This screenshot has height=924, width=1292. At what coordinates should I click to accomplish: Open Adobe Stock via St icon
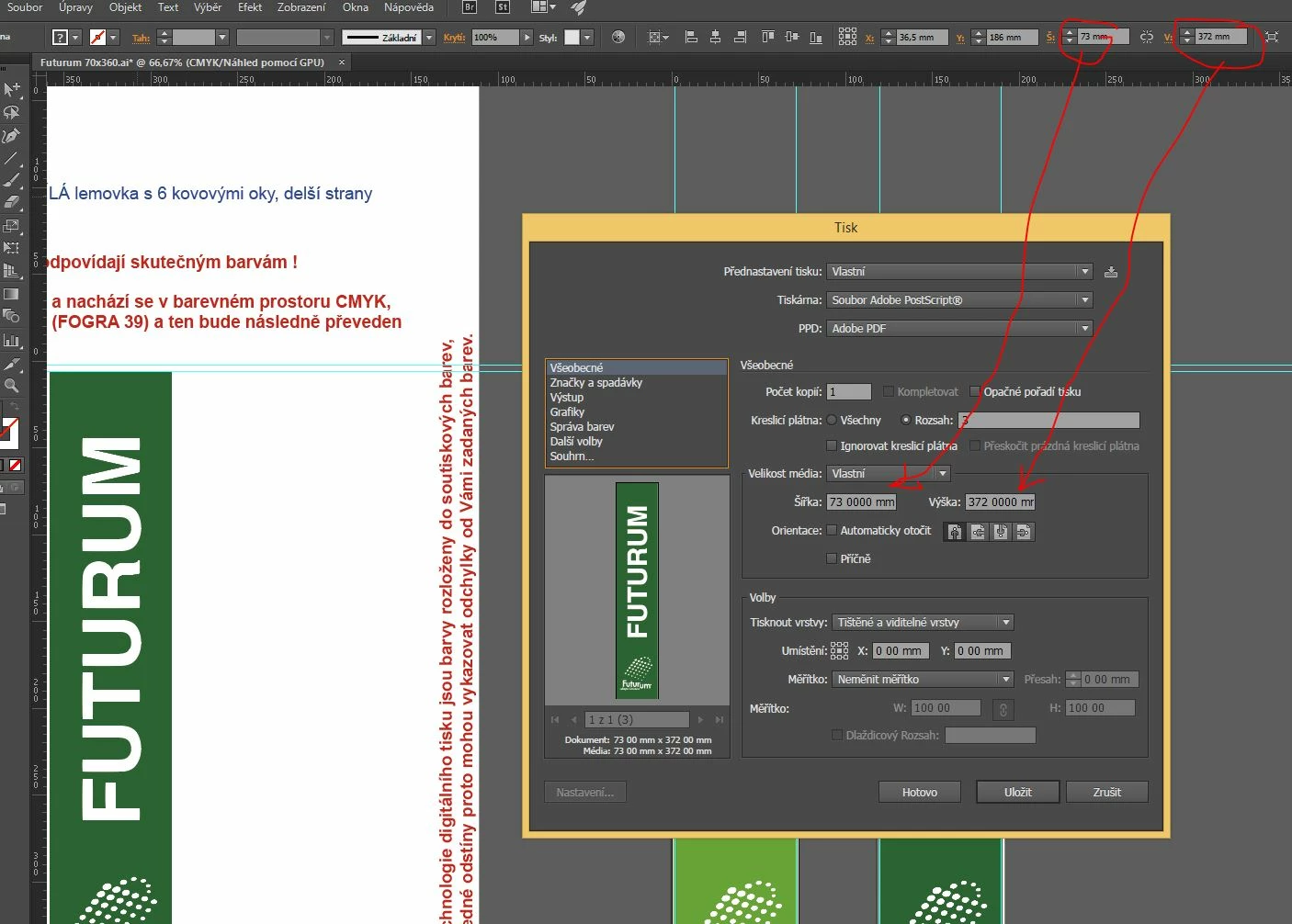(x=503, y=7)
